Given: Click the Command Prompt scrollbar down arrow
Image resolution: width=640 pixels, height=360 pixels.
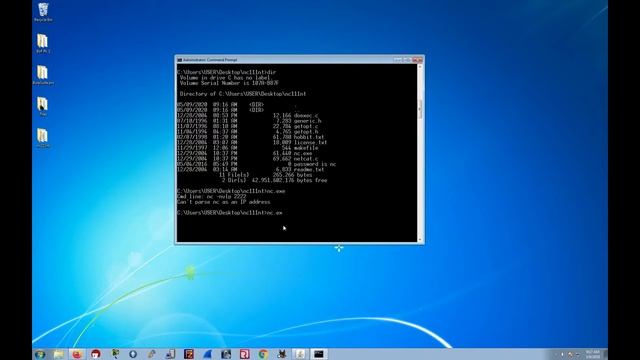Looking at the screenshot, I should [420, 240].
